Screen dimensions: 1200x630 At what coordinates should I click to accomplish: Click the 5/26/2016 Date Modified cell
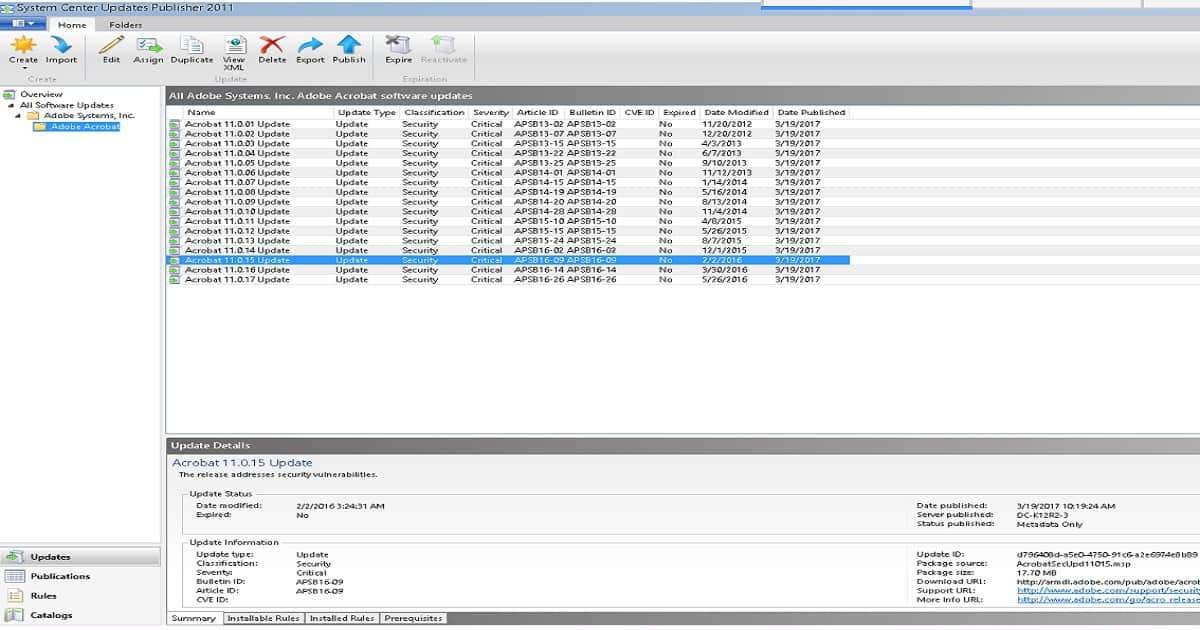726,280
